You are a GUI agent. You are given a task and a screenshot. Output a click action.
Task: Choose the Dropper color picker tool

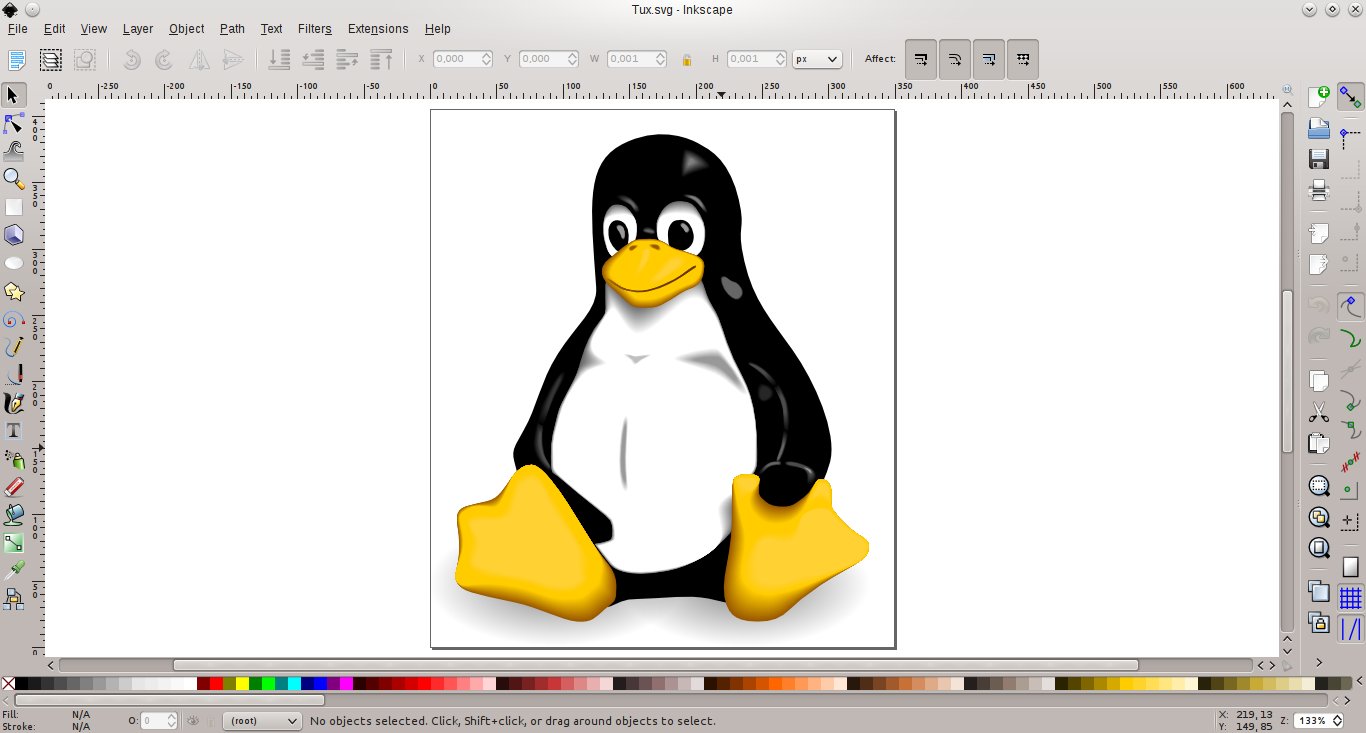pos(14,571)
